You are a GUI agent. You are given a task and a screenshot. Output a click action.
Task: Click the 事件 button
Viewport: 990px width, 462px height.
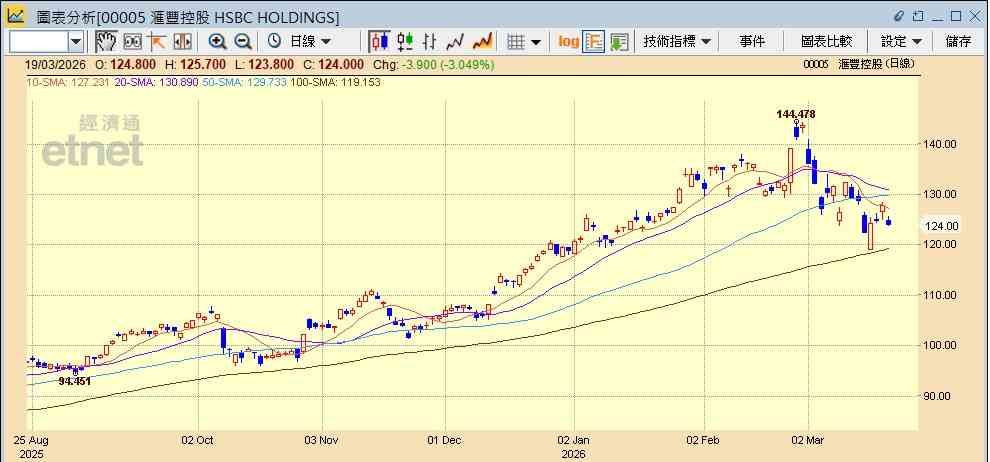pyautogui.click(x=751, y=42)
